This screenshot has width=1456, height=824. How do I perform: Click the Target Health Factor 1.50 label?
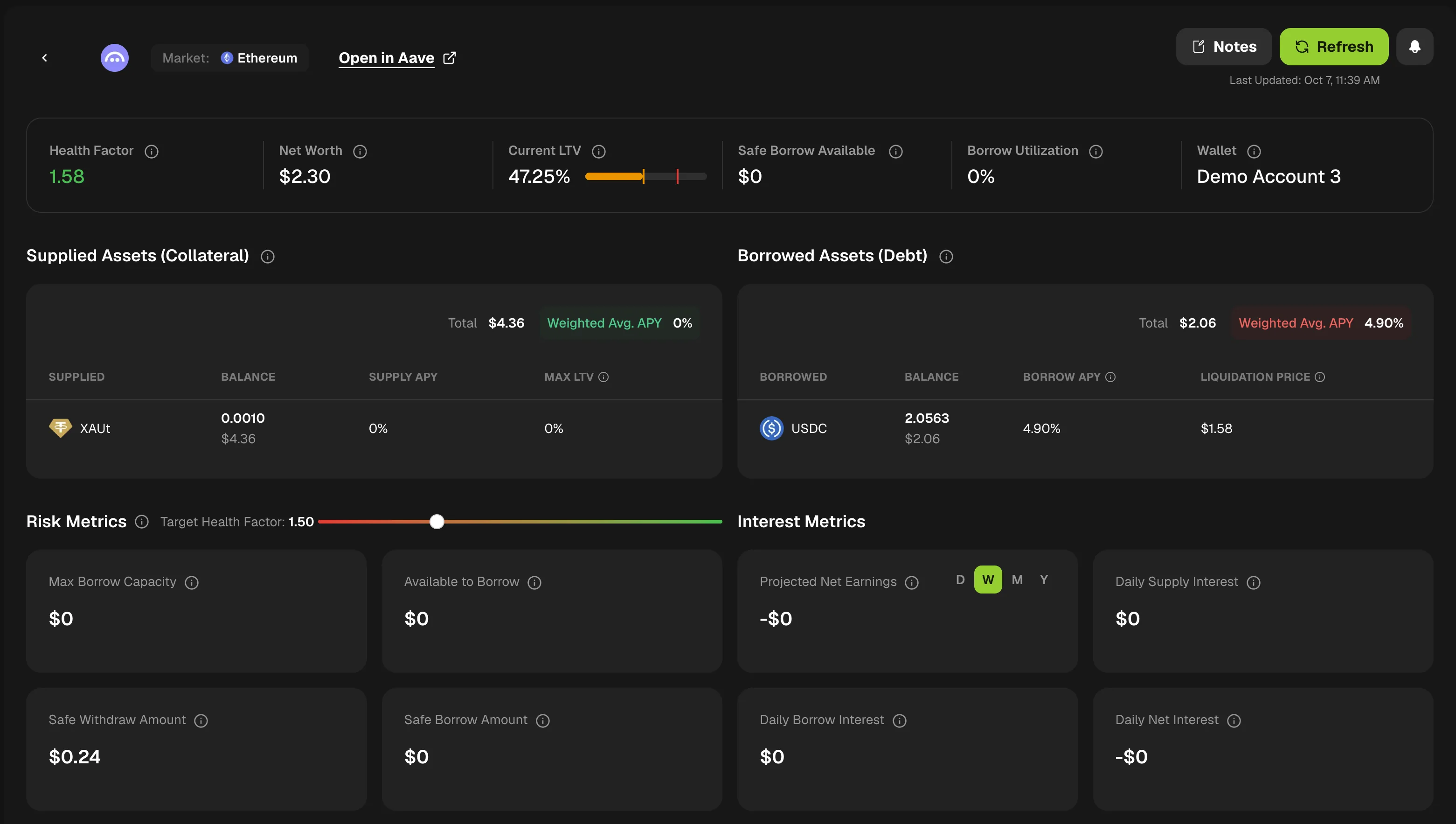click(237, 522)
